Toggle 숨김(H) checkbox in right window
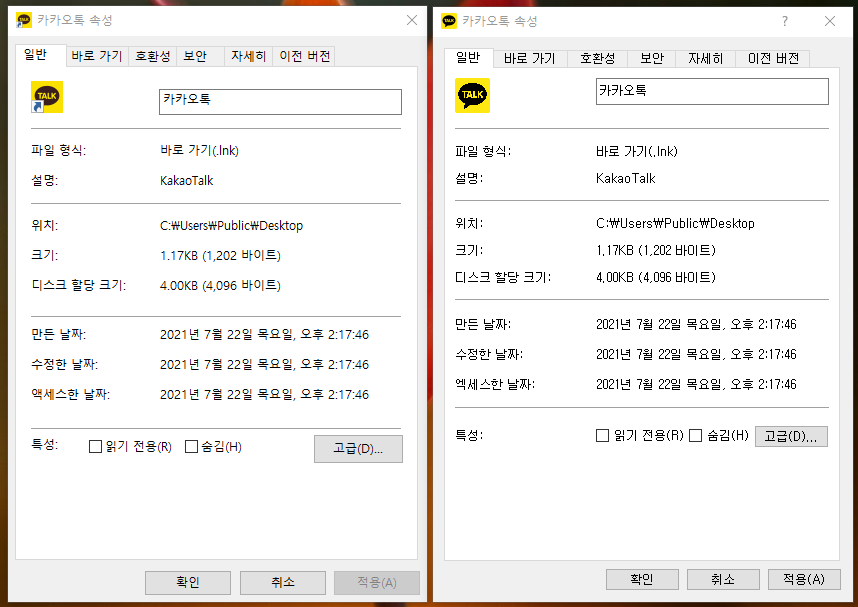 click(x=695, y=436)
